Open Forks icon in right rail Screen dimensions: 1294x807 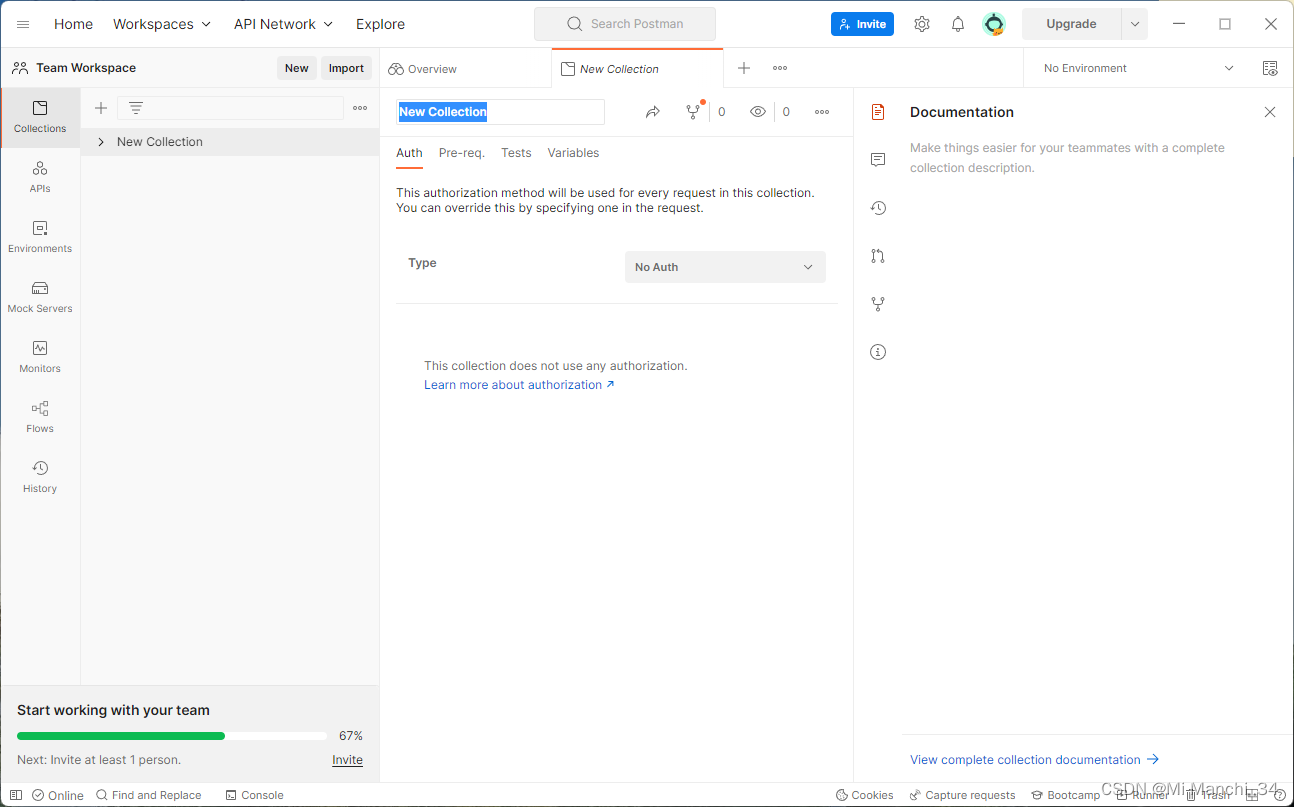[878, 304]
